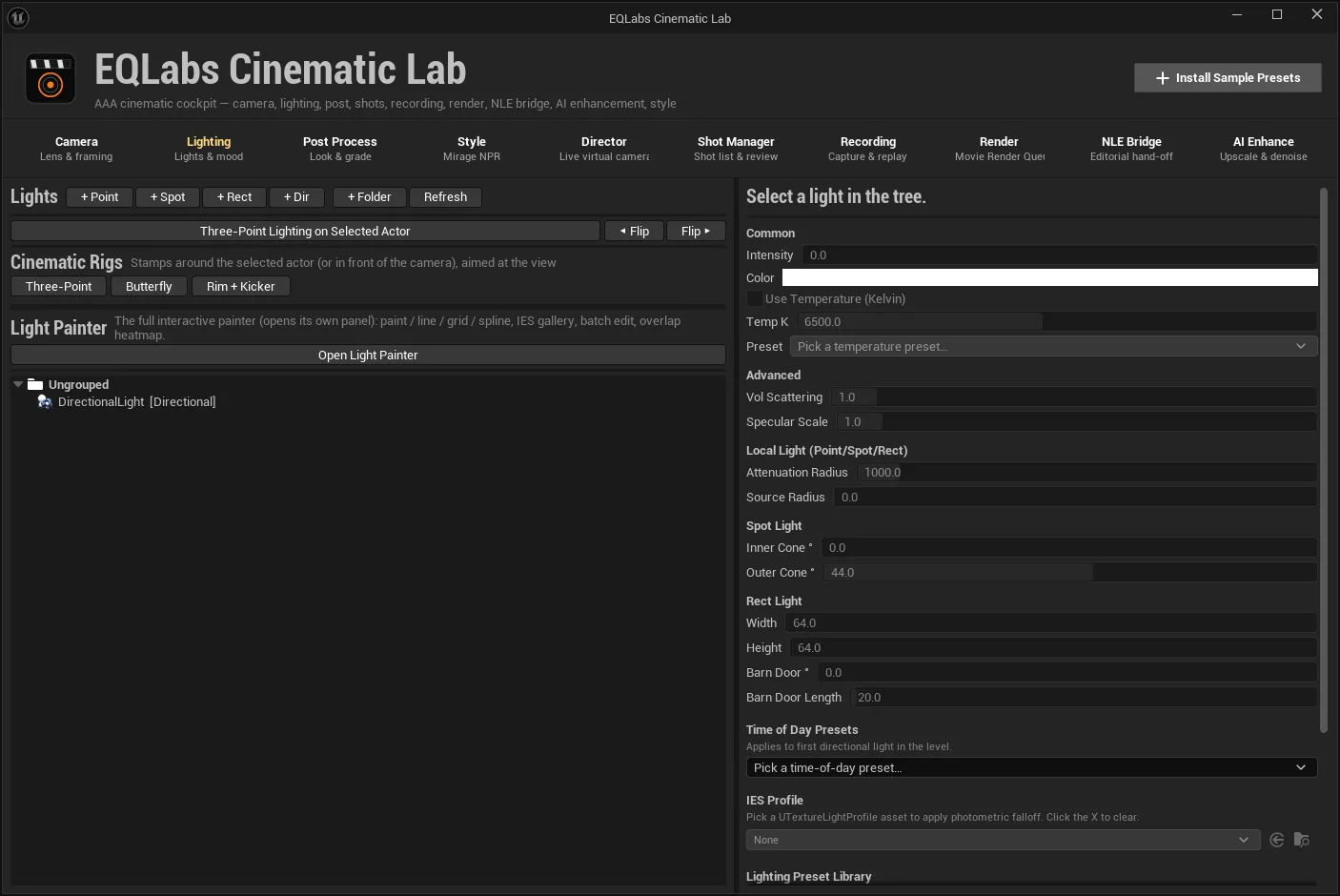1340x896 pixels.
Task: Select DirectionalLight [Directional] in the tree
Action: [x=136, y=402]
